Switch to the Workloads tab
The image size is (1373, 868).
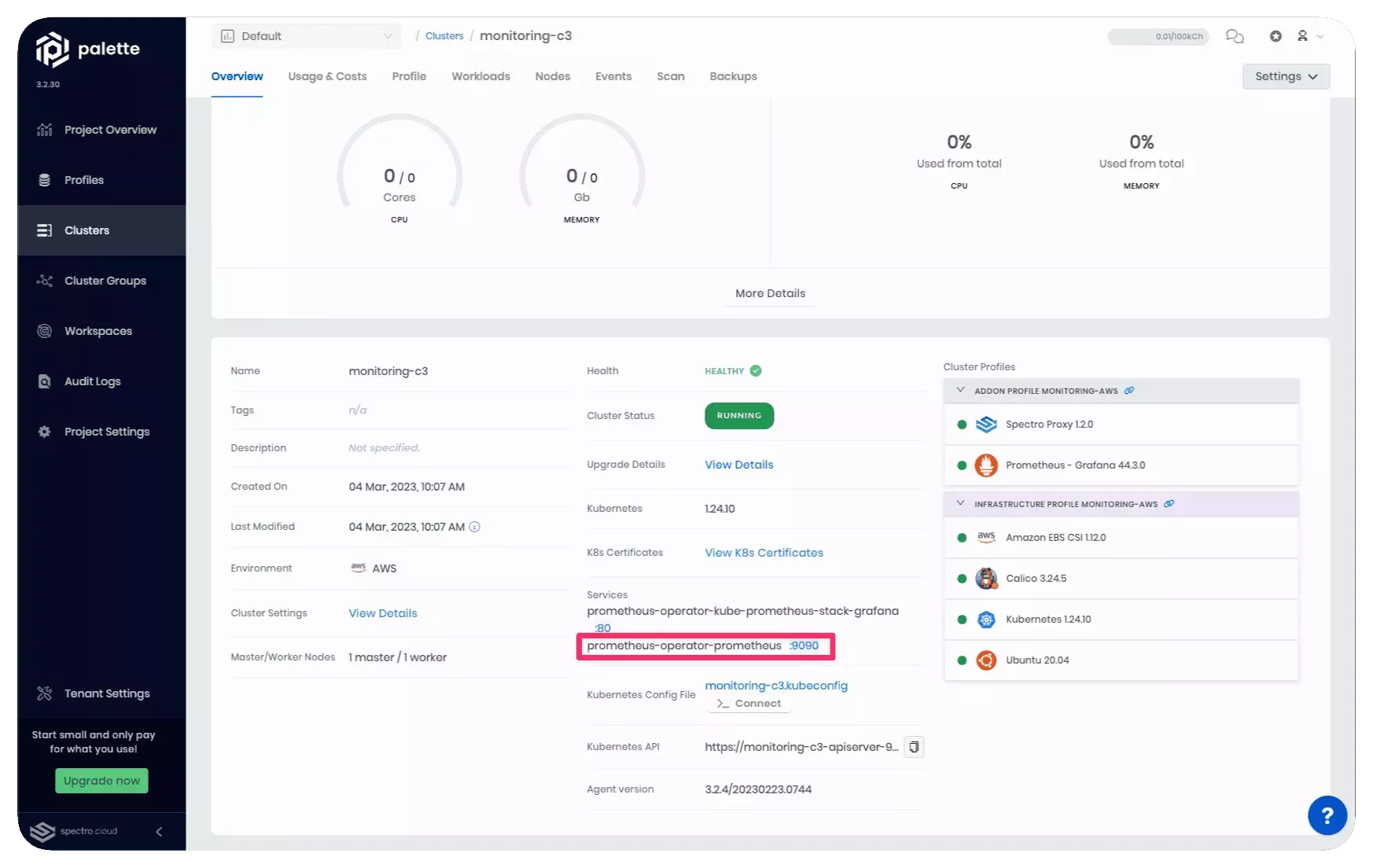point(480,76)
